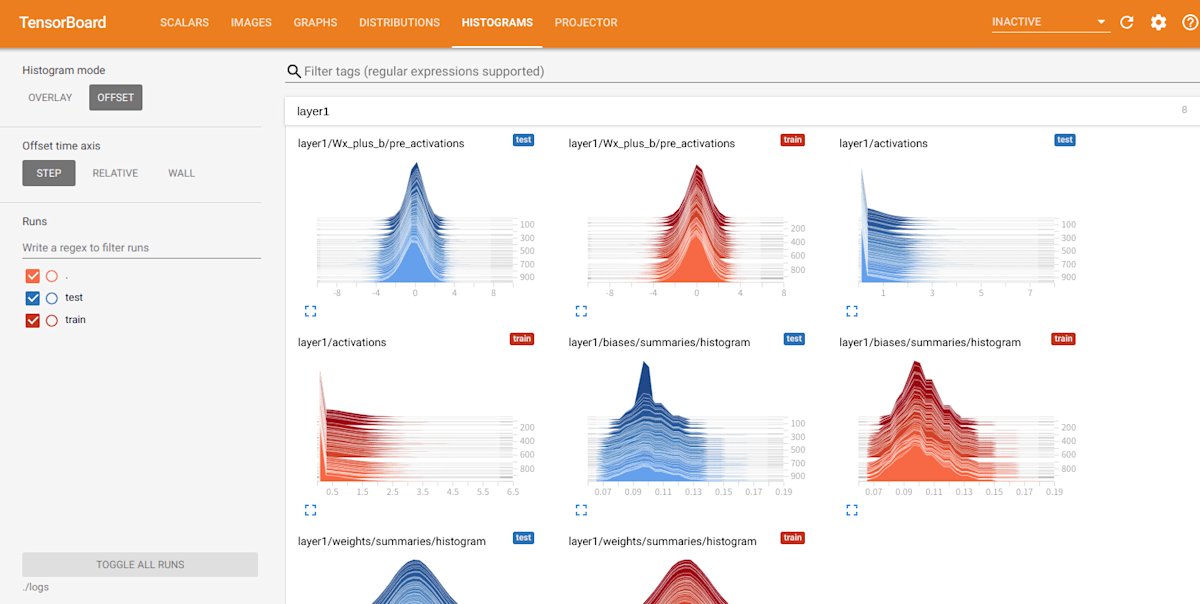Select only the '.' run radio circle
This screenshot has height=604, width=1200.
(x=52, y=276)
